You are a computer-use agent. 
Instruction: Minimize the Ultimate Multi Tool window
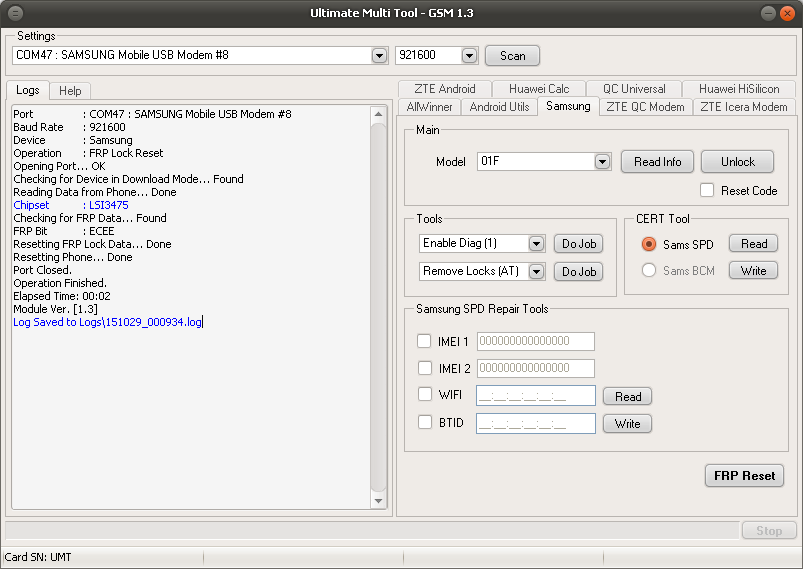click(x=768, y=13)
